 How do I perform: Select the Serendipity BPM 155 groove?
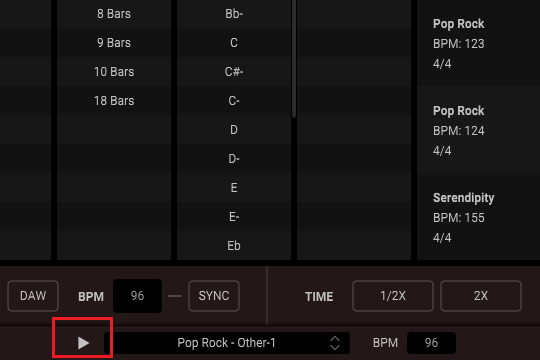478,217
